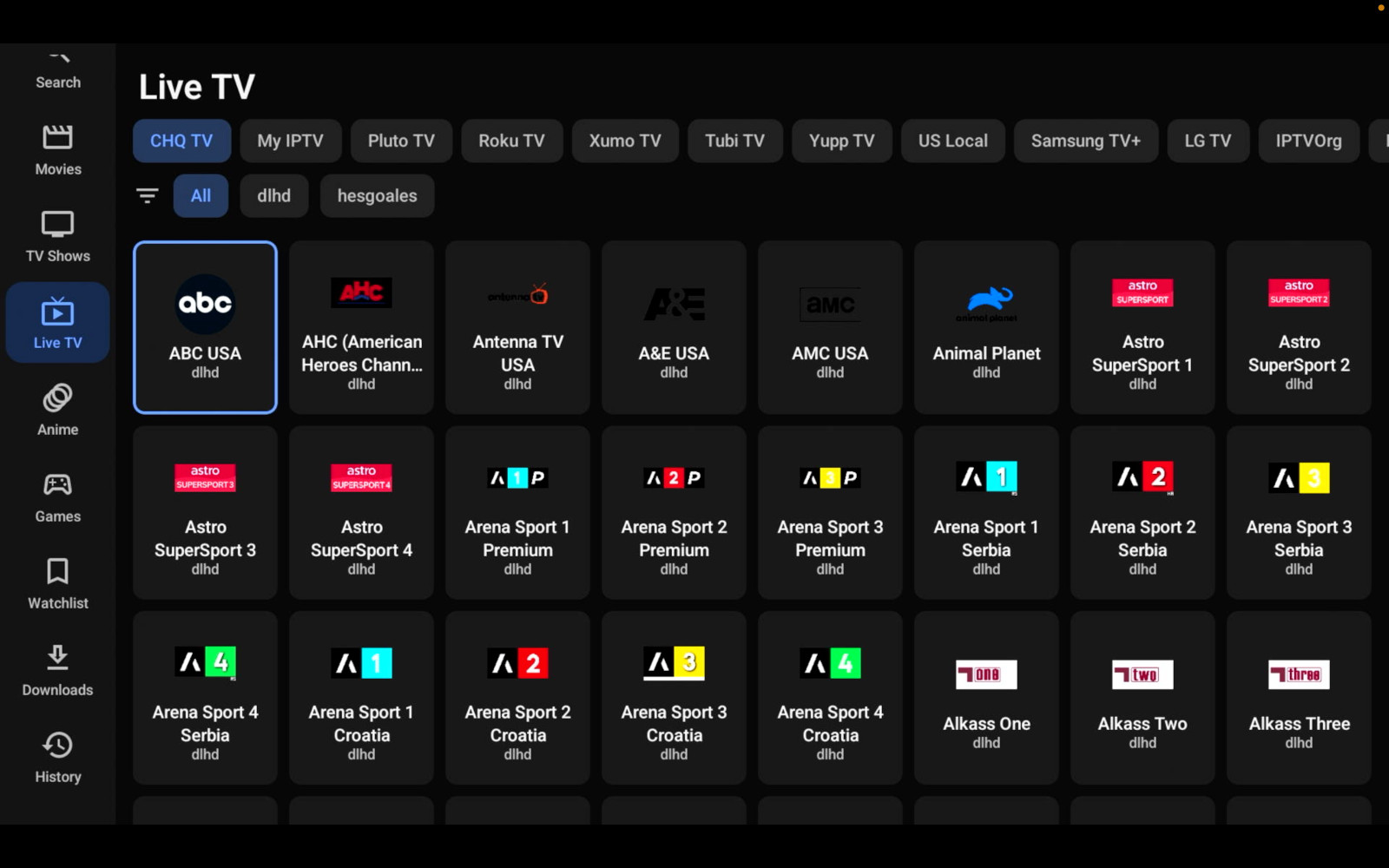Click the A&E logo

pyautogui.click(x=674, y=304)
